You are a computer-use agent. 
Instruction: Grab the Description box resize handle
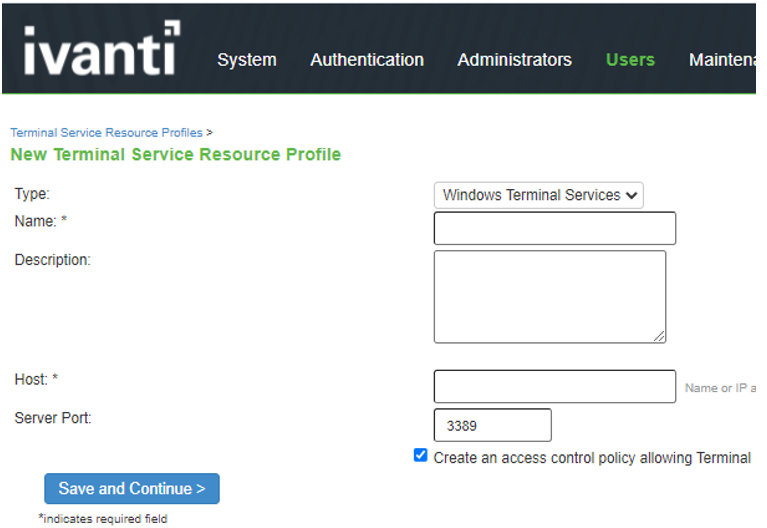[x=659, y=336]
